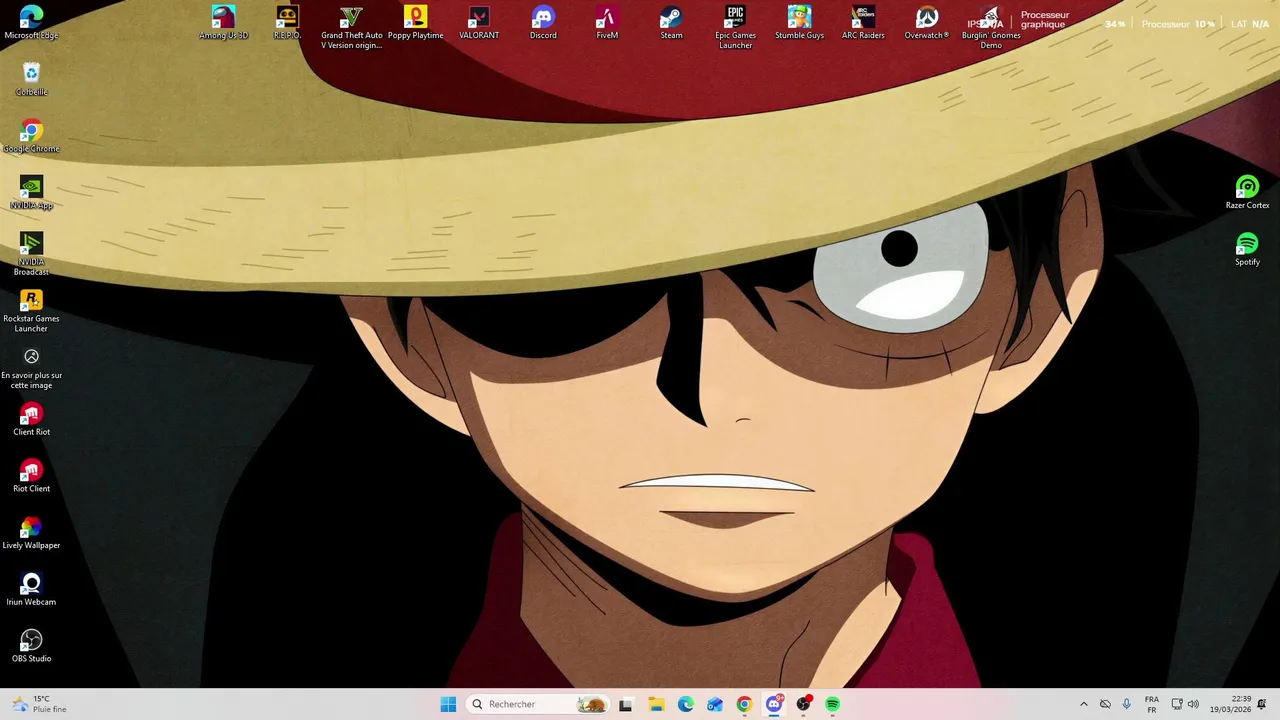This screenshot has height=720, width=1280.
Task: Select the Riot Client desktop icon
Action: pyautogui.click(x=31, y=477)
